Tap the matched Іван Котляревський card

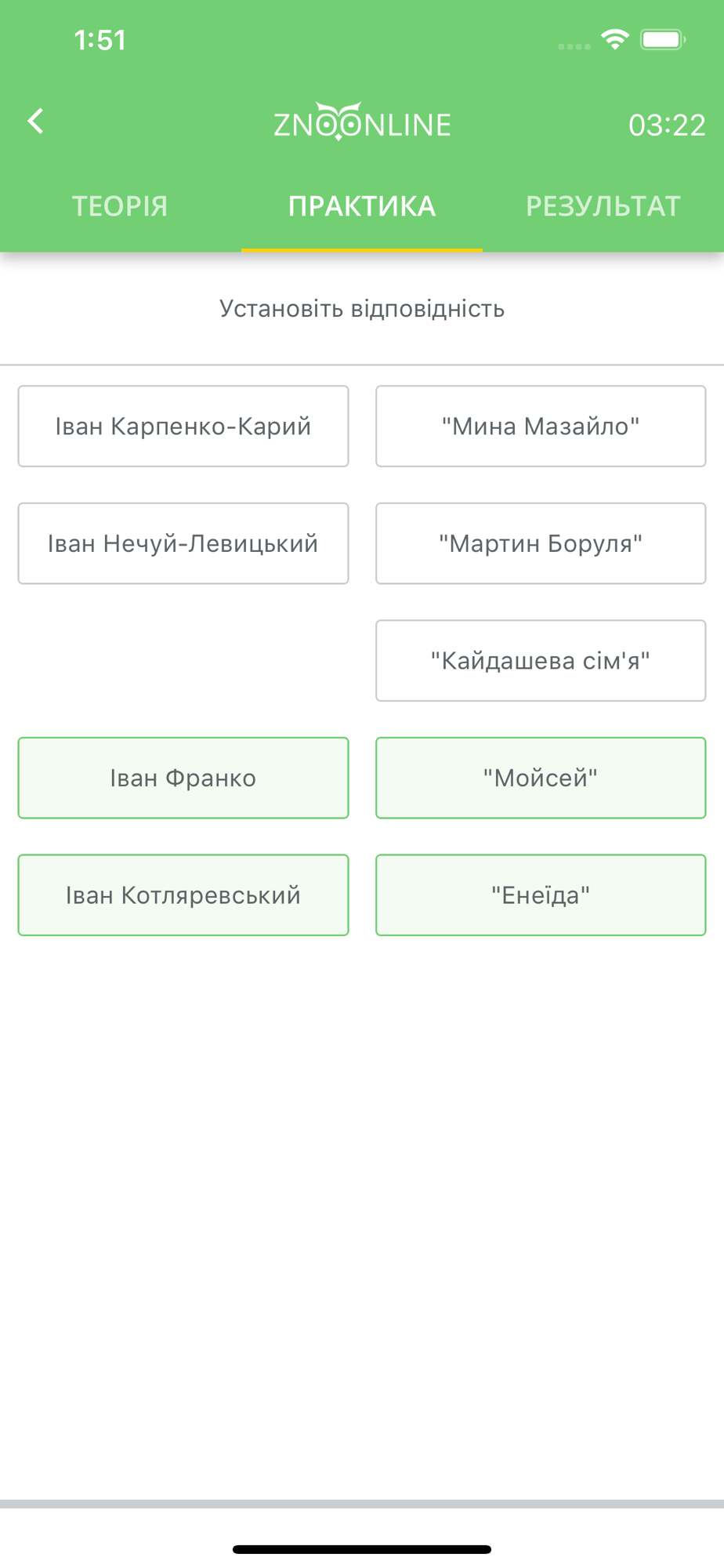point(183,895)
